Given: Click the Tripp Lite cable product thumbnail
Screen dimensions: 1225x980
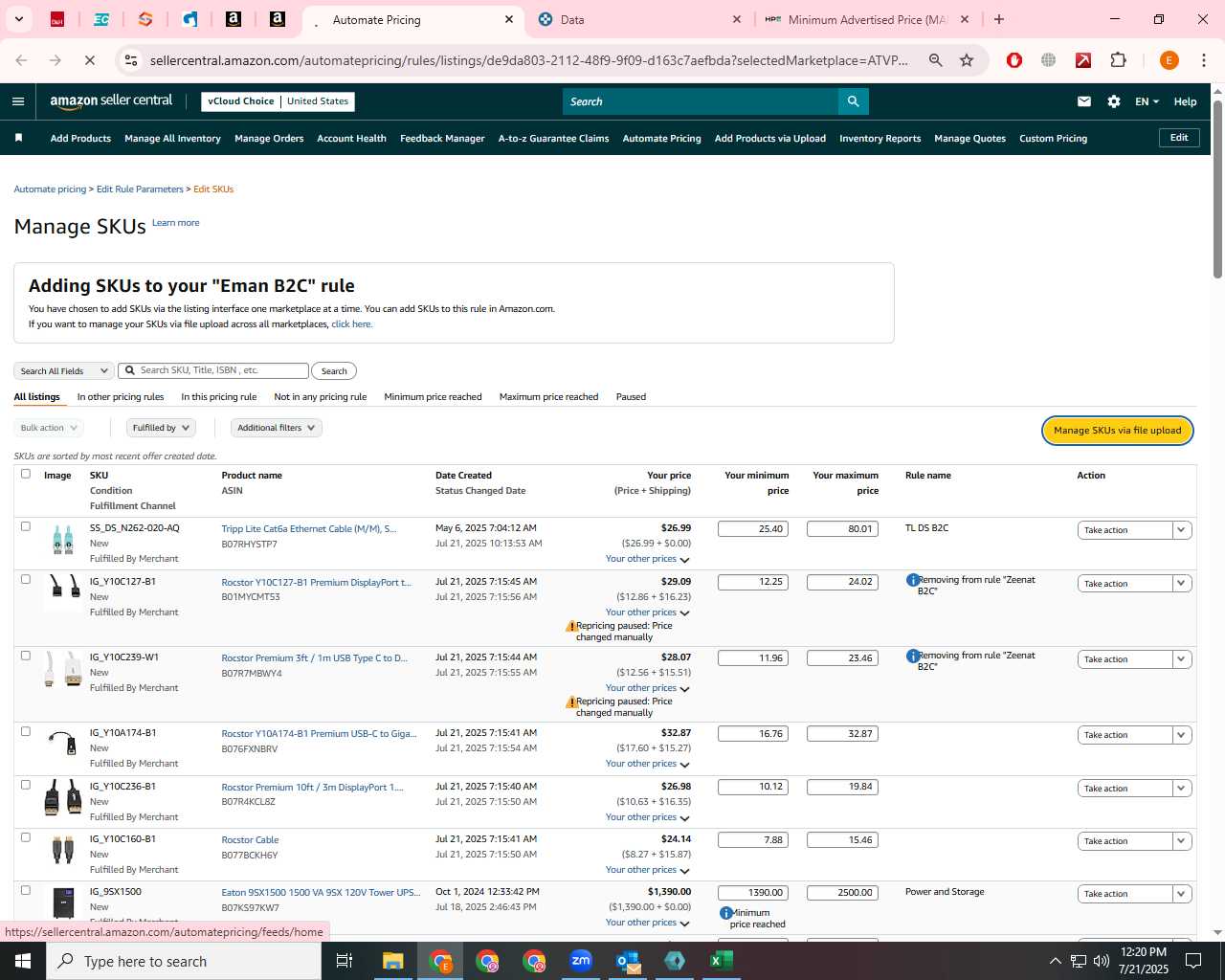Looking at the screenshot, I should click(63, 541).
